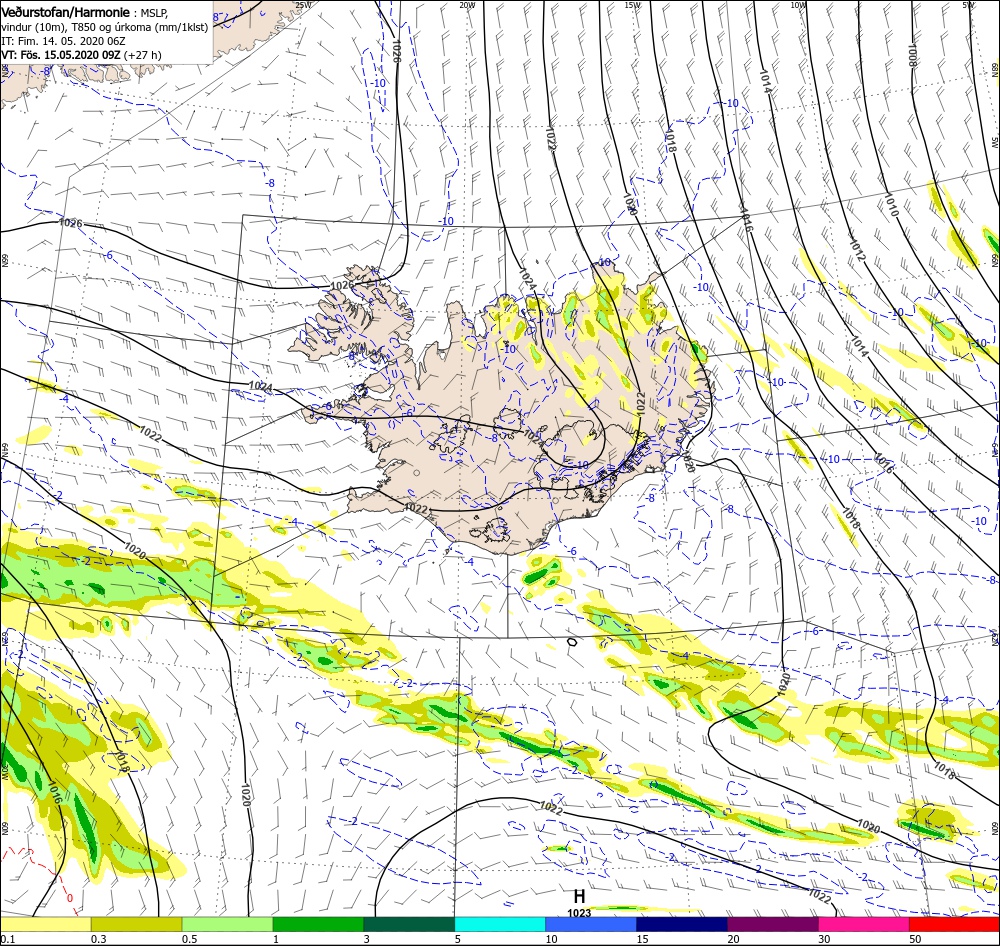This screenshot has height=946, width=1000.
Task: Click the 'IT: Fim. 14. 05. 2020 06Z' line
Action: 63,41
